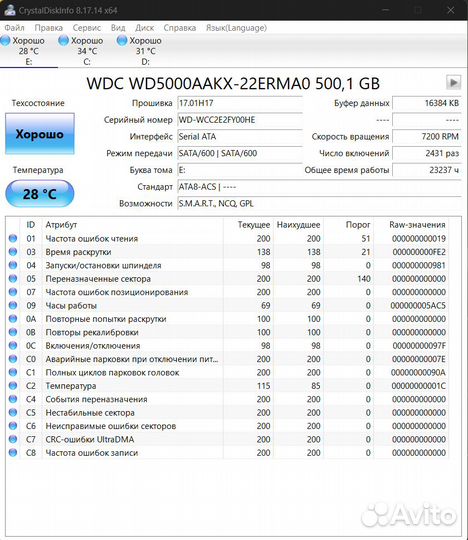Click raw value 00000000001C
The width and height of the screenshot is (468, 540).
tap(418, 386)
